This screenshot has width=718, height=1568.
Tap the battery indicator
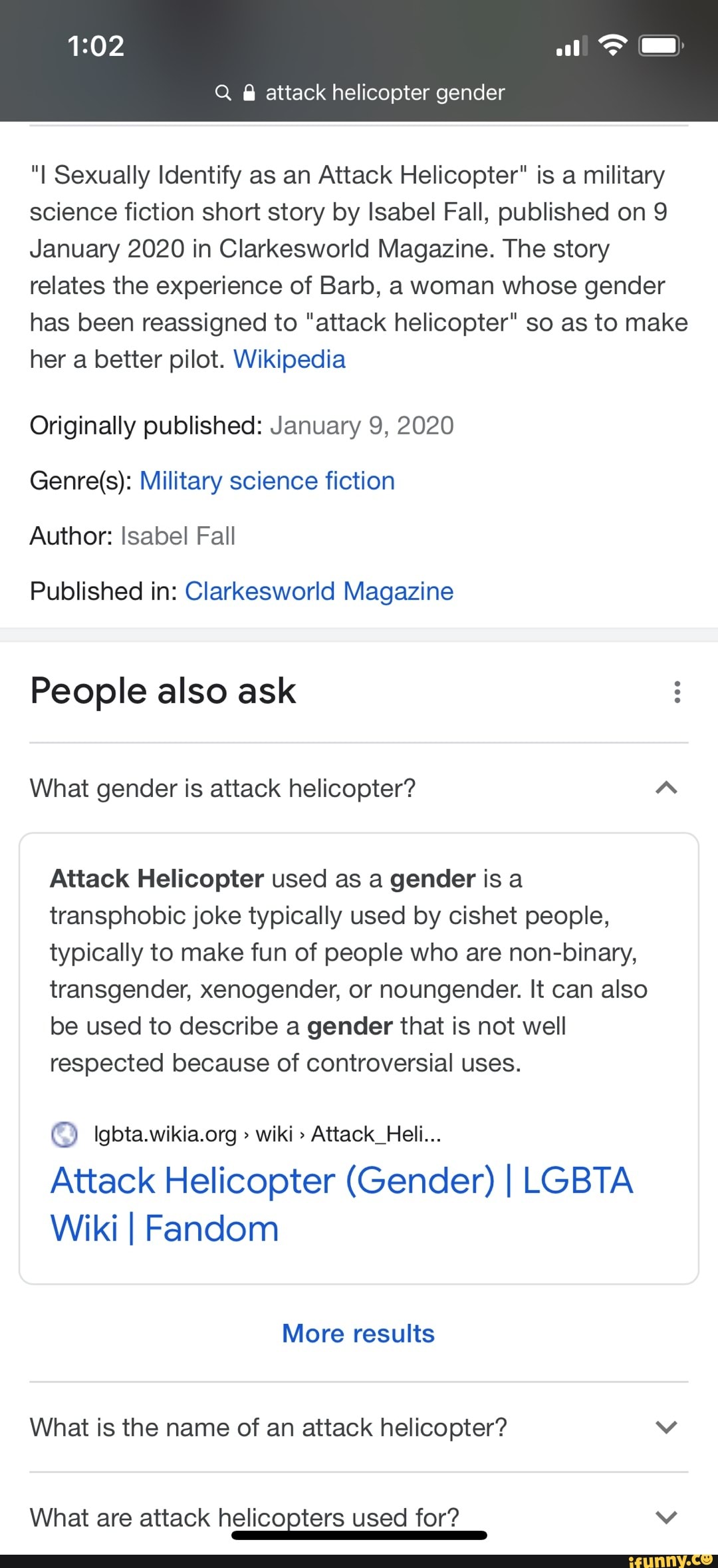660,45
